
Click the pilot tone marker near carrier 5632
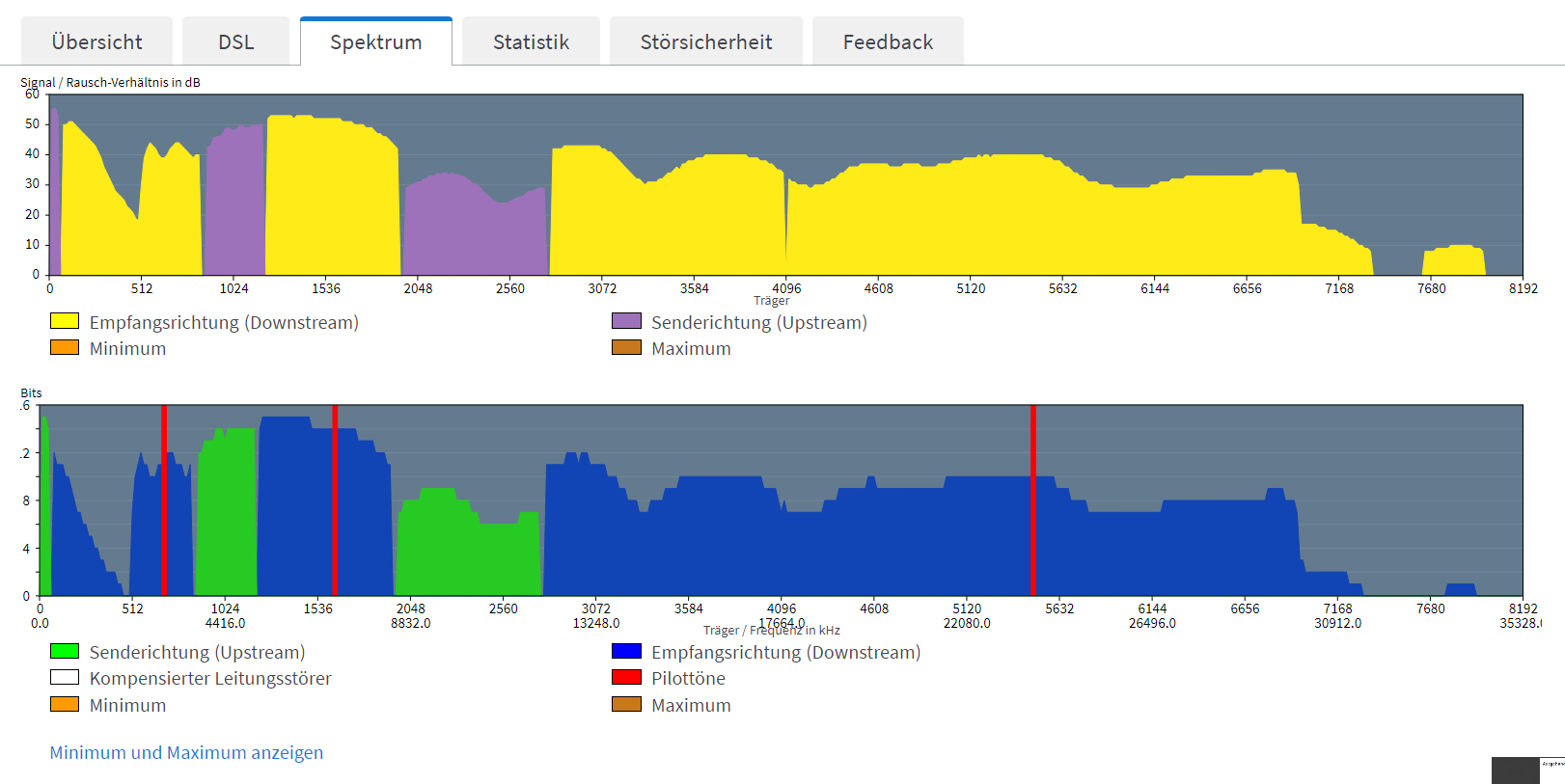pos(1032,500)
